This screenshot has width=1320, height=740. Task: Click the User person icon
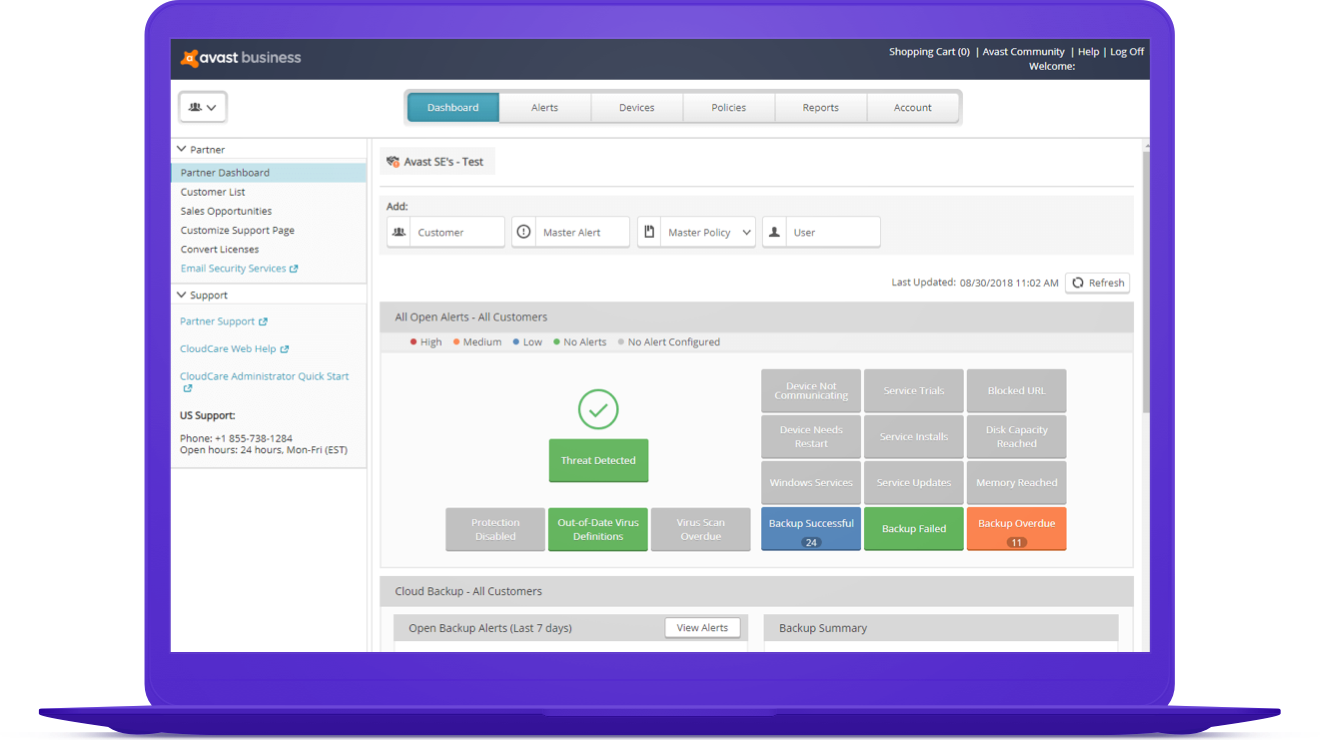click(x=774, y=232)
